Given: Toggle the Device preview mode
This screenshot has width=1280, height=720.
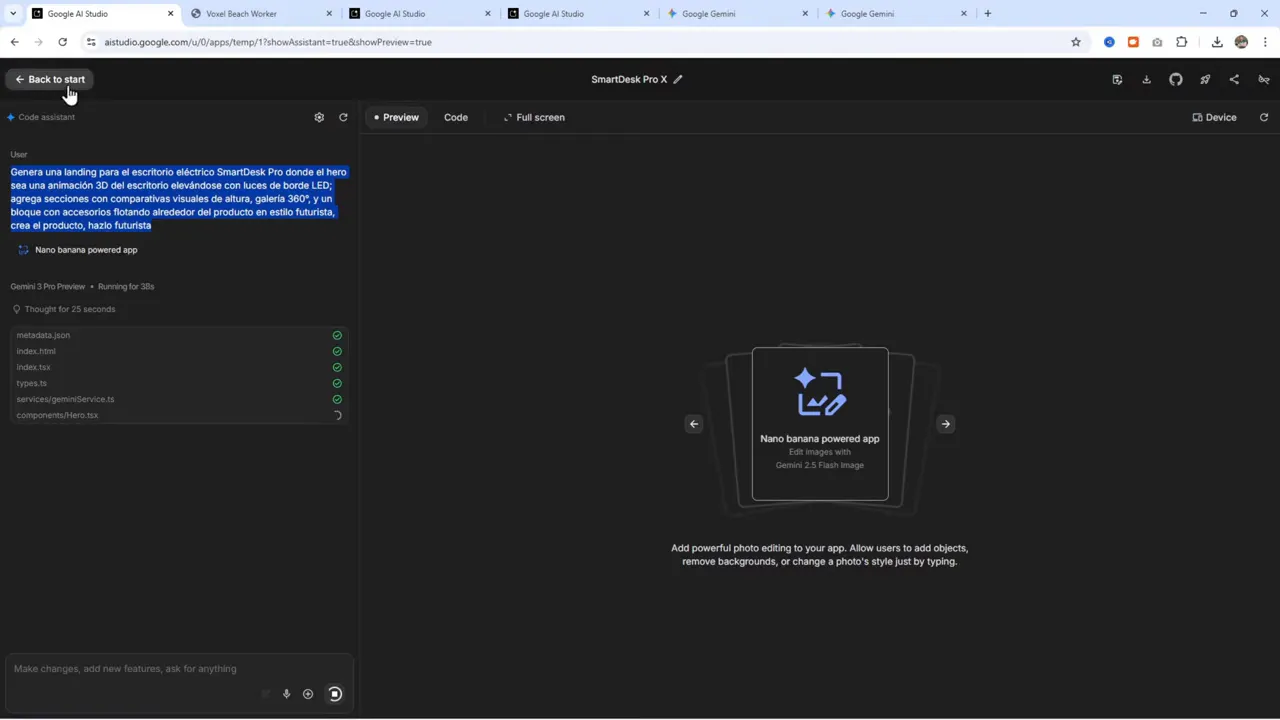Looking at the screenshot, I should (x=1214, y=117).
